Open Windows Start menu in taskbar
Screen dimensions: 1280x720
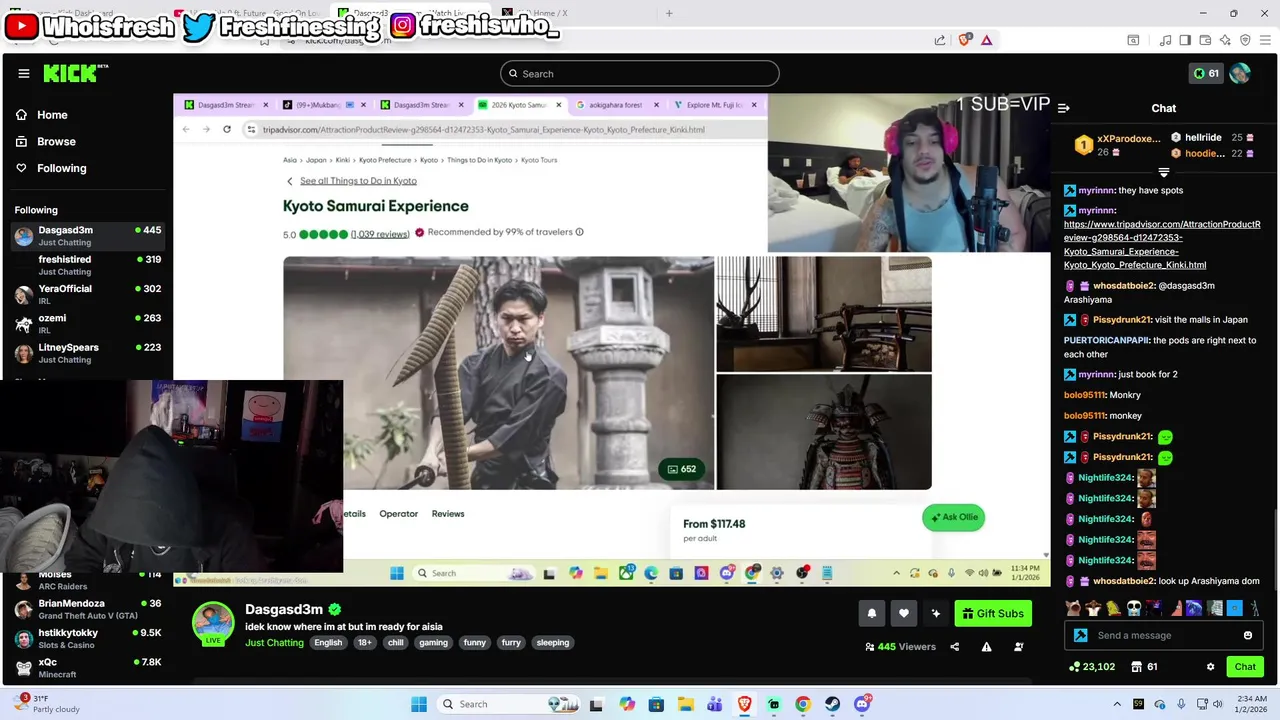click(419, 704)
